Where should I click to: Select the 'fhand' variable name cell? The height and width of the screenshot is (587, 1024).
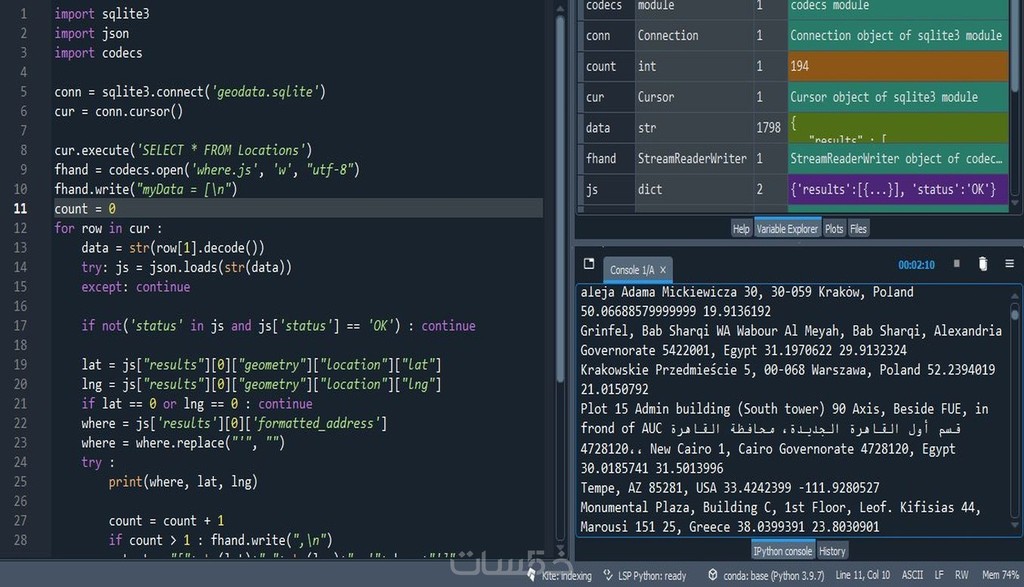coord(607,158)
